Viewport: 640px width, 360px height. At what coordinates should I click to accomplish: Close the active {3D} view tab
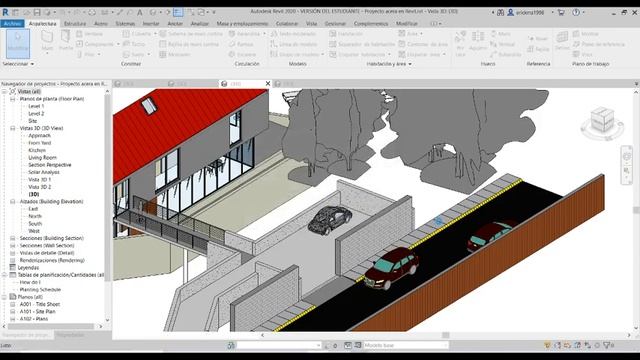(268, 83)
